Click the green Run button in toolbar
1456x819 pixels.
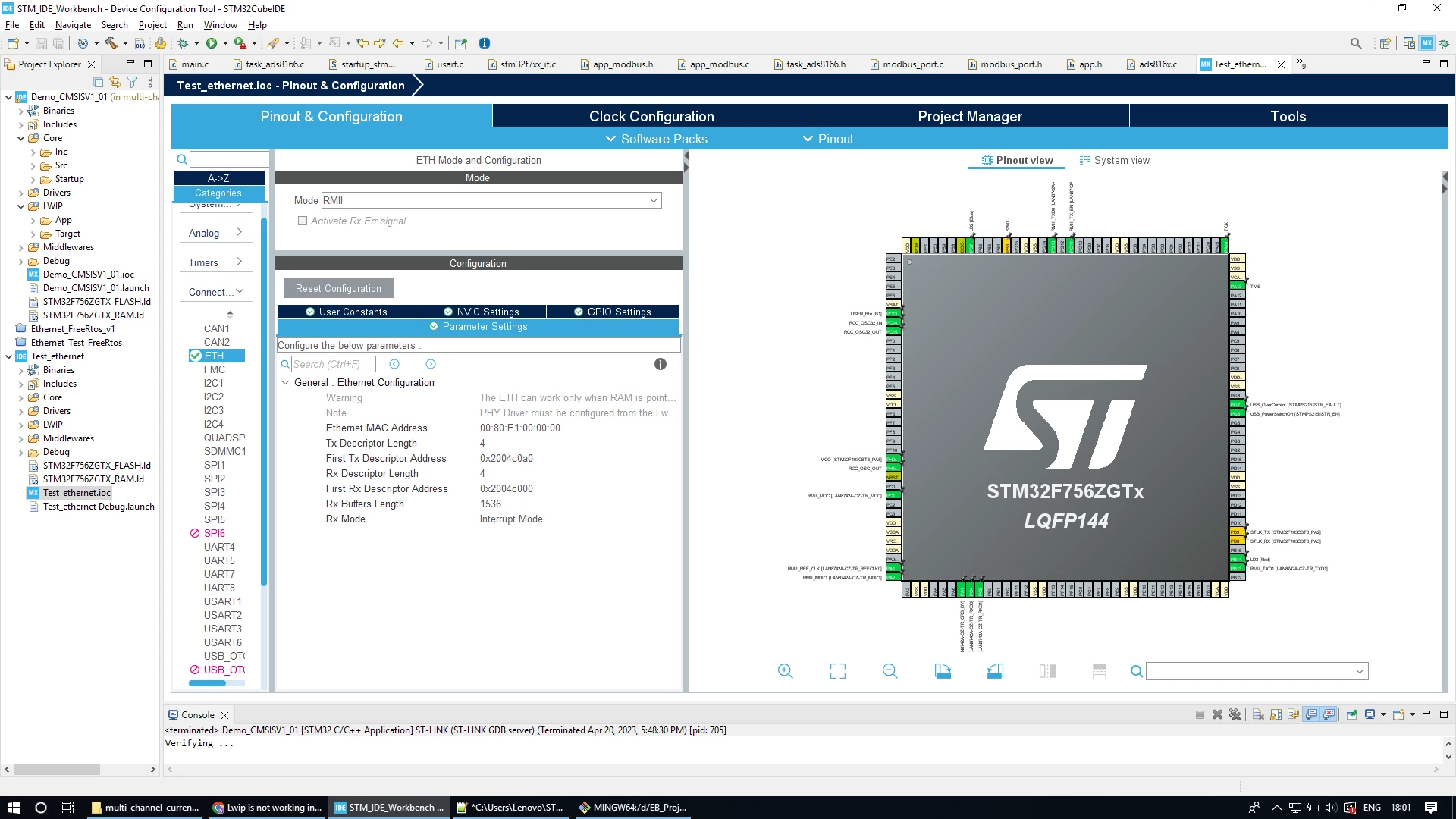pyautogui.click(x=212, y=43)
